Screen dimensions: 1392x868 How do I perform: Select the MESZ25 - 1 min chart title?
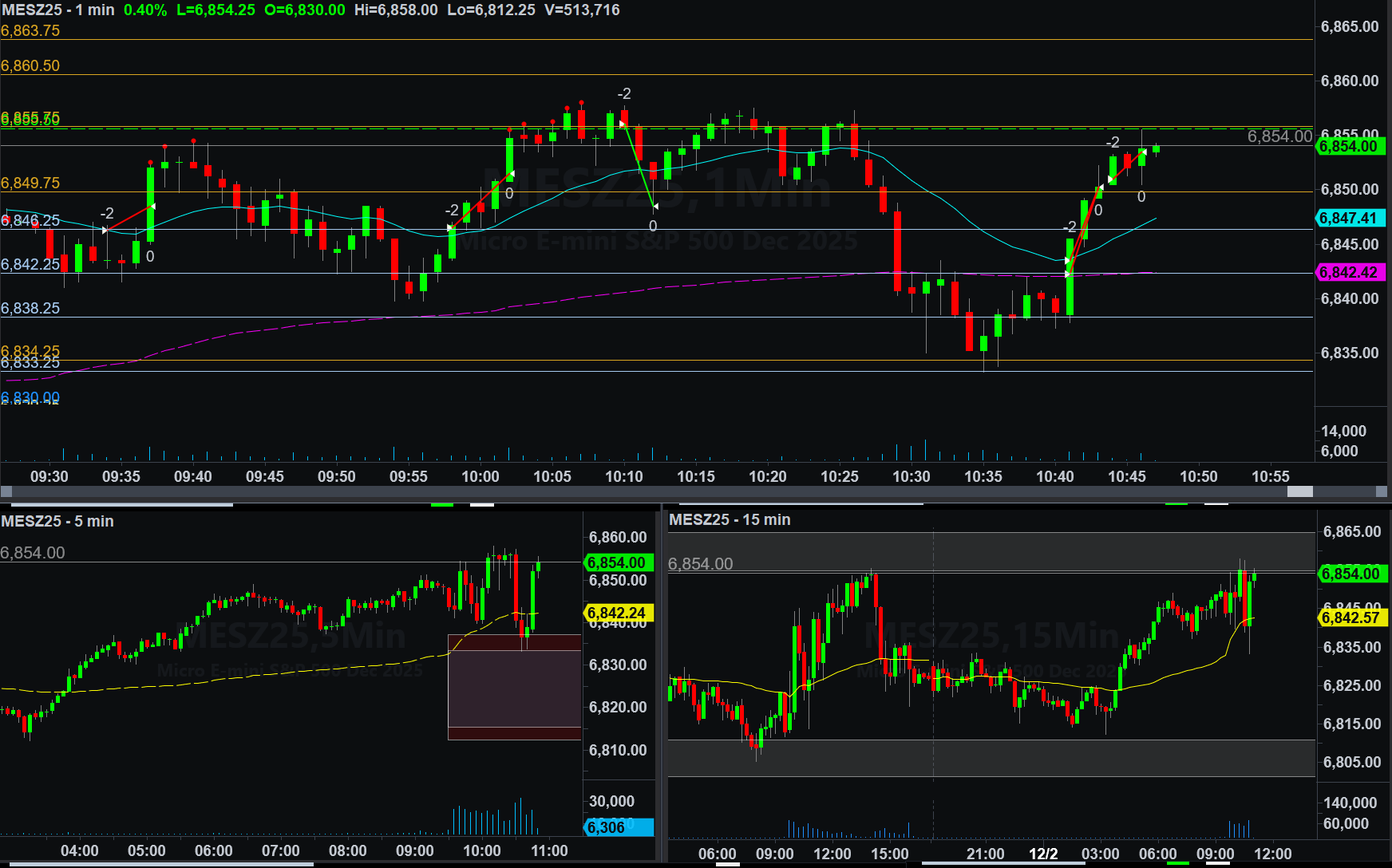pos(58,10)
